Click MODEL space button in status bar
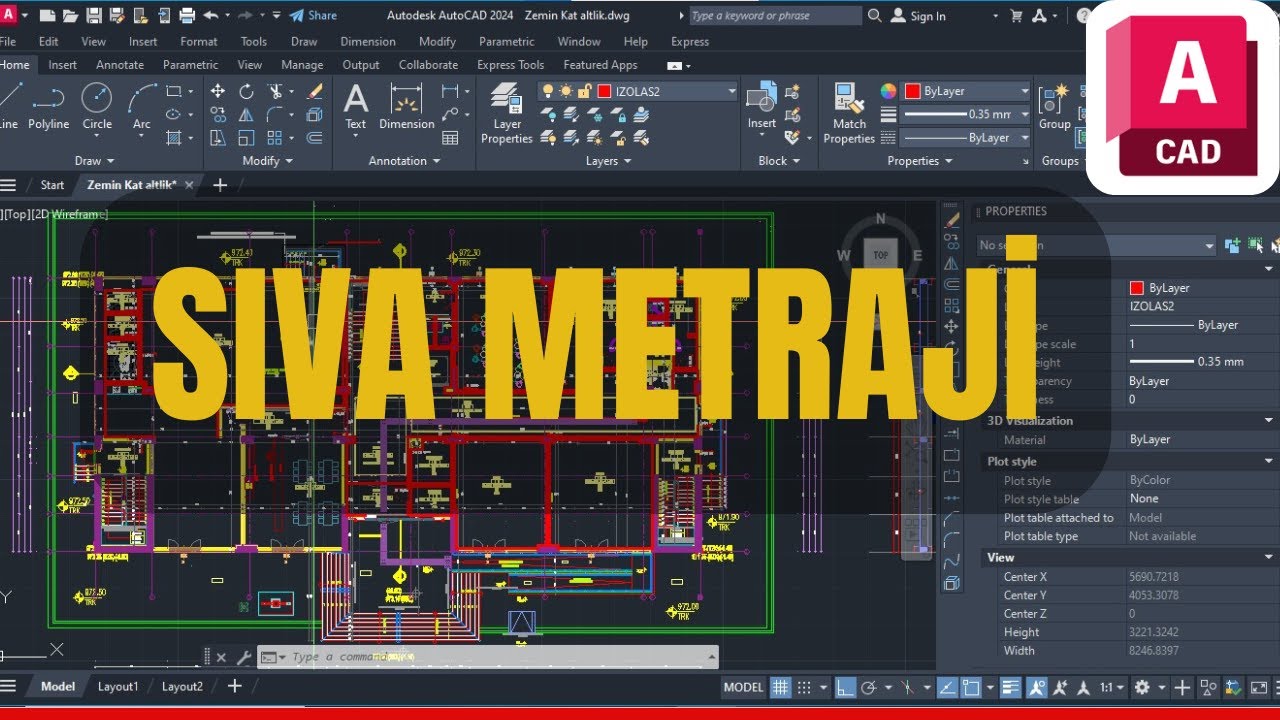This screenshot has width=1280, height=720. 743,687
